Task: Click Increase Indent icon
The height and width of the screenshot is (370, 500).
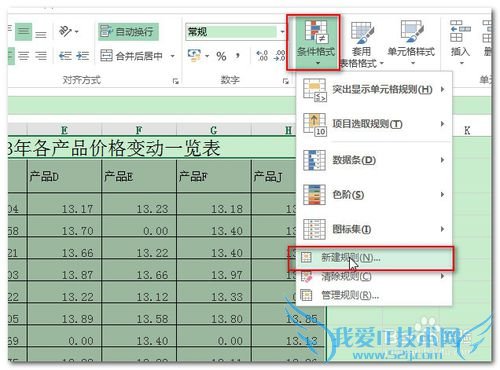Action: (x=82, y=56)
